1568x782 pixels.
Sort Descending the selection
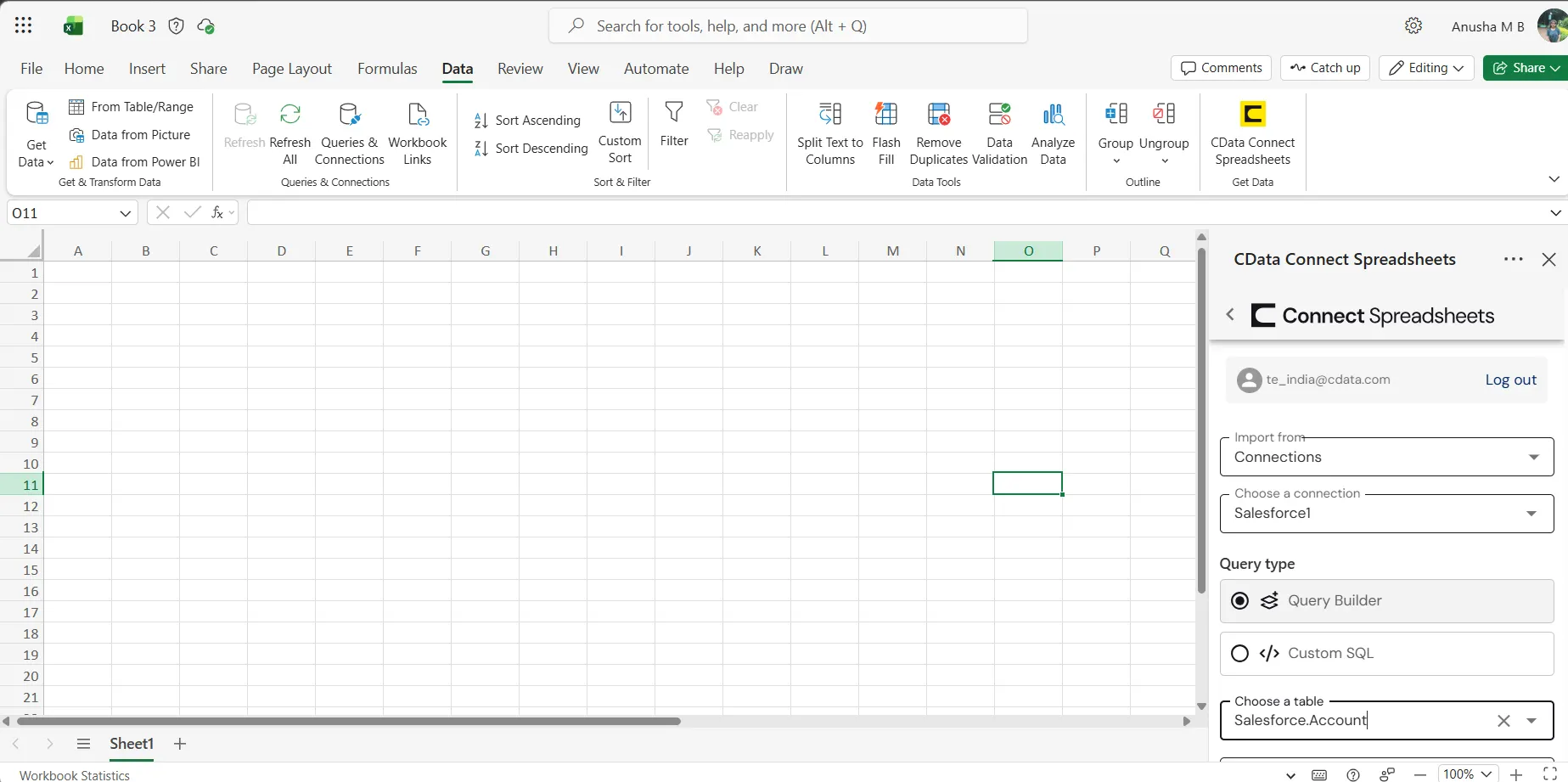(x=531, y=149)
